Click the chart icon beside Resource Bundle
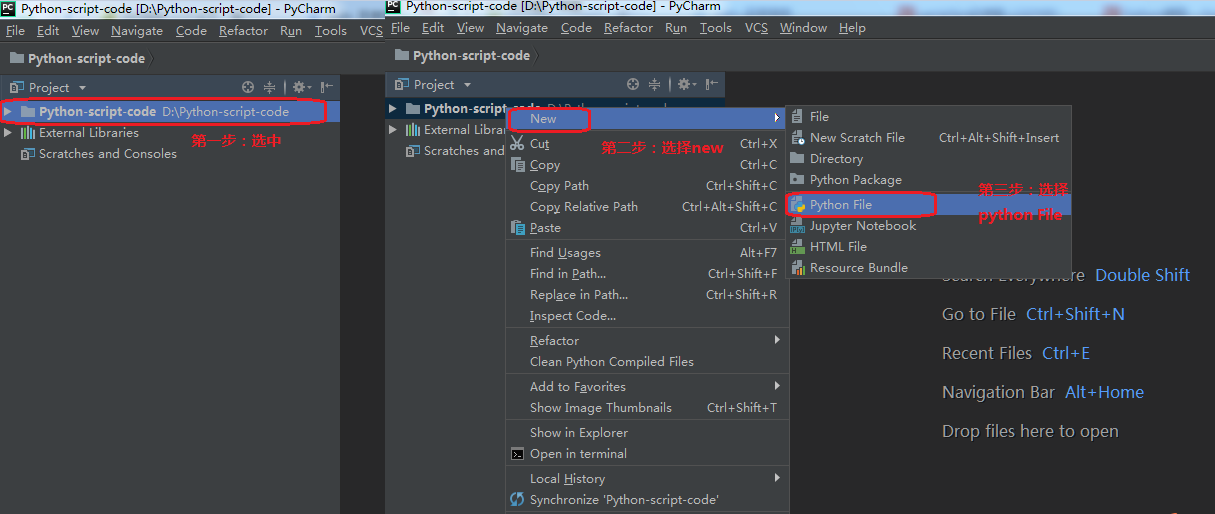 click(797, 268)
